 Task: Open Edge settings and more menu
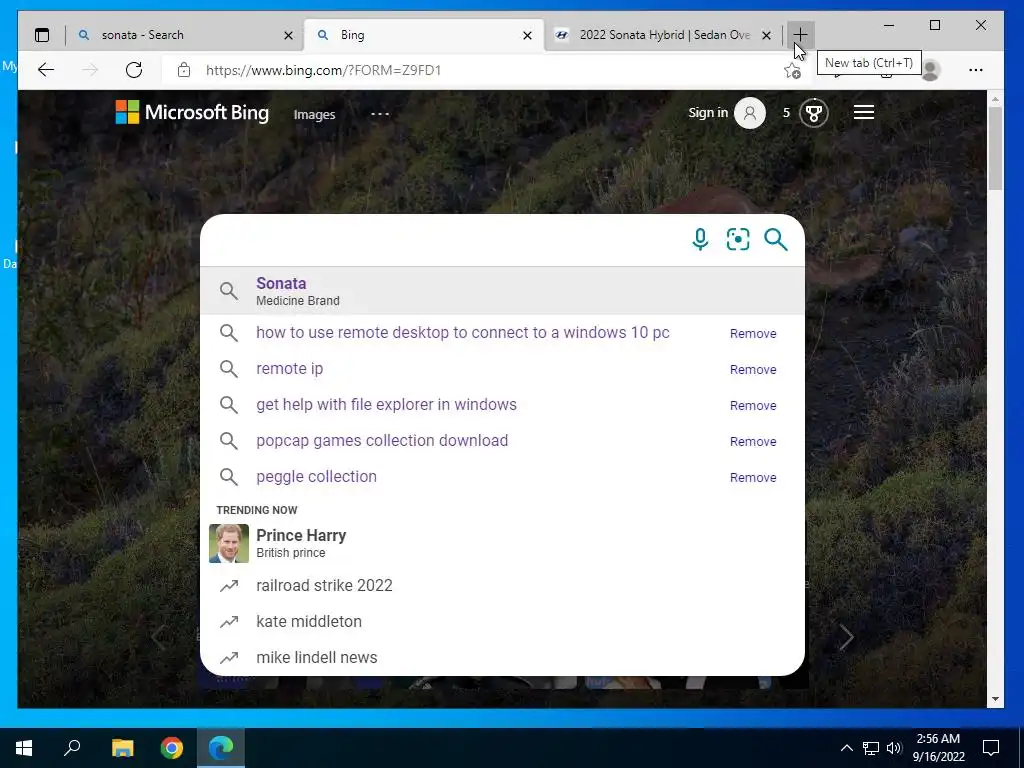pos(976,70)
